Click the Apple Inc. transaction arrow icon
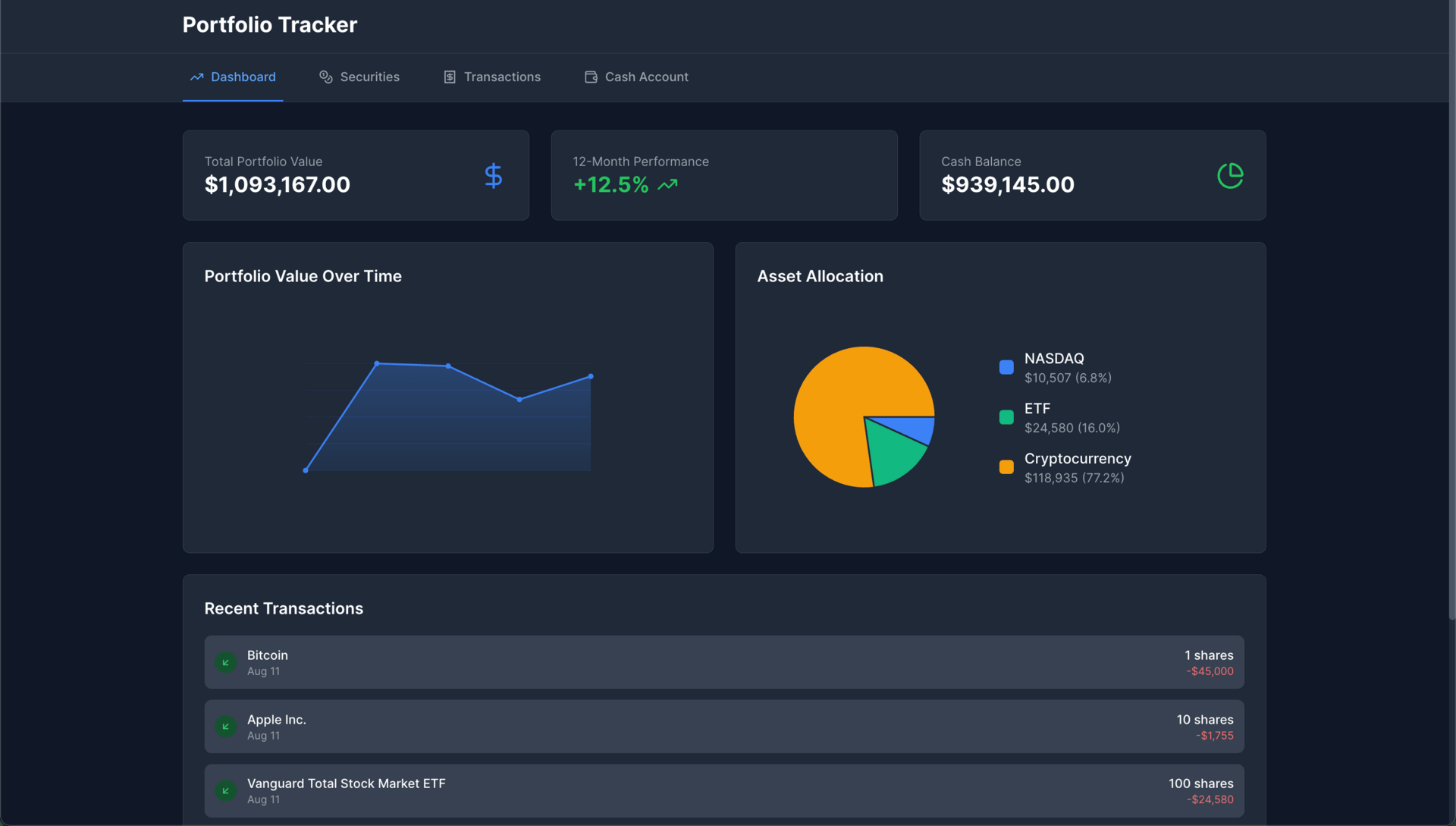Image resolution: width=1456 pixels, height=826 pixels. (x=225, y=727)
